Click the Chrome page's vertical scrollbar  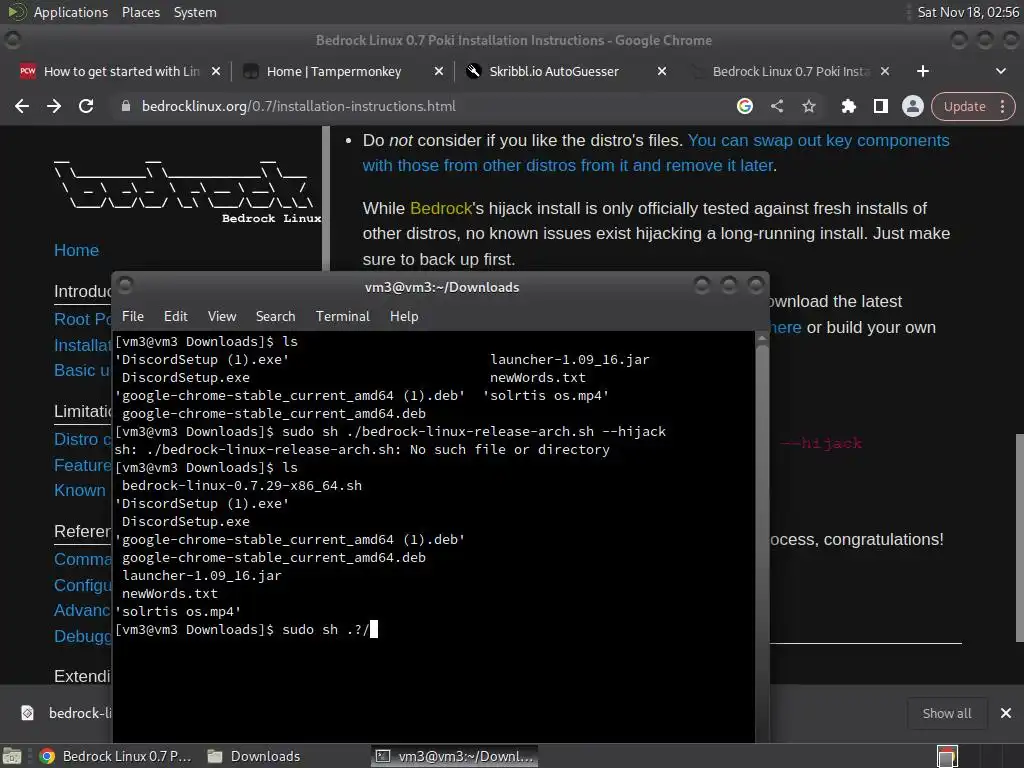click(x=1019, y=537)
